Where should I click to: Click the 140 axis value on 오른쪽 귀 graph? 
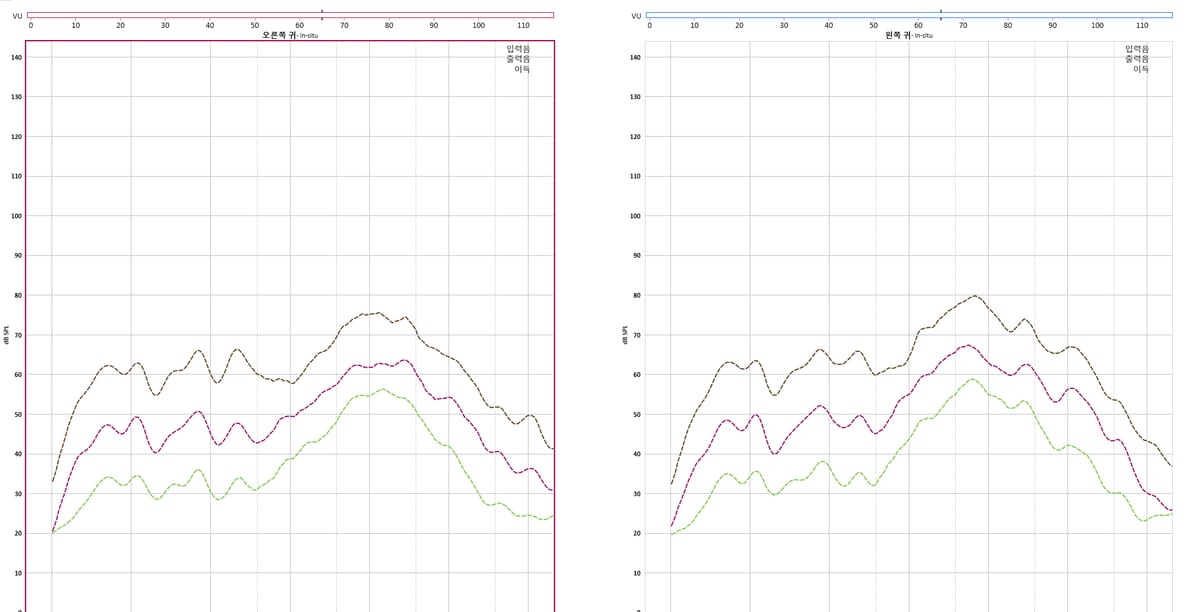click(x=17, y=57)
